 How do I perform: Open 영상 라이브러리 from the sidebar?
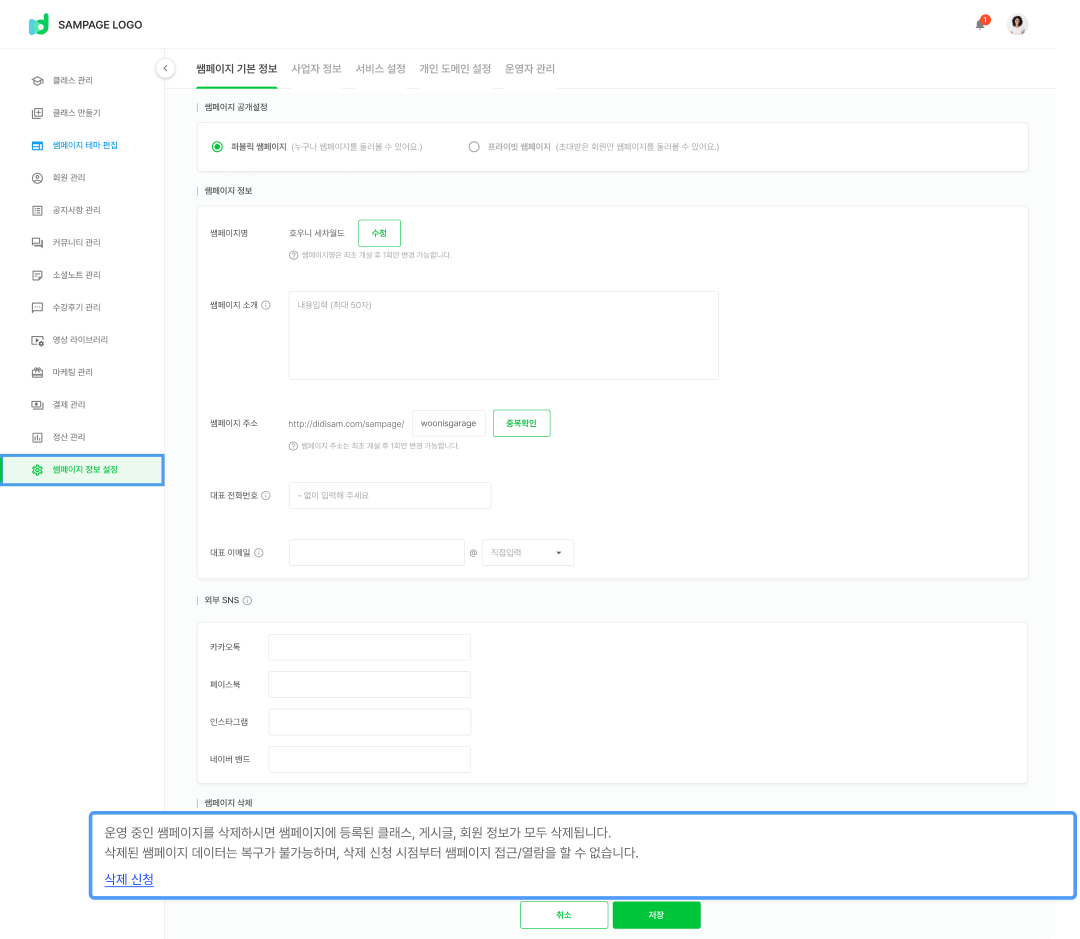point(80,340)
